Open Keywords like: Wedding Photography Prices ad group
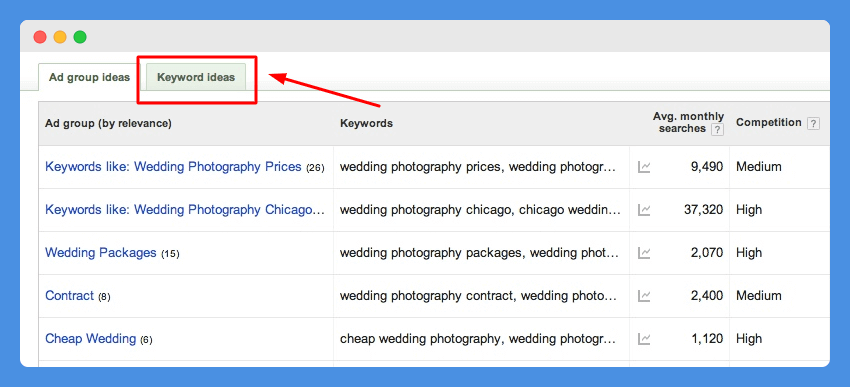 [173, 167]
